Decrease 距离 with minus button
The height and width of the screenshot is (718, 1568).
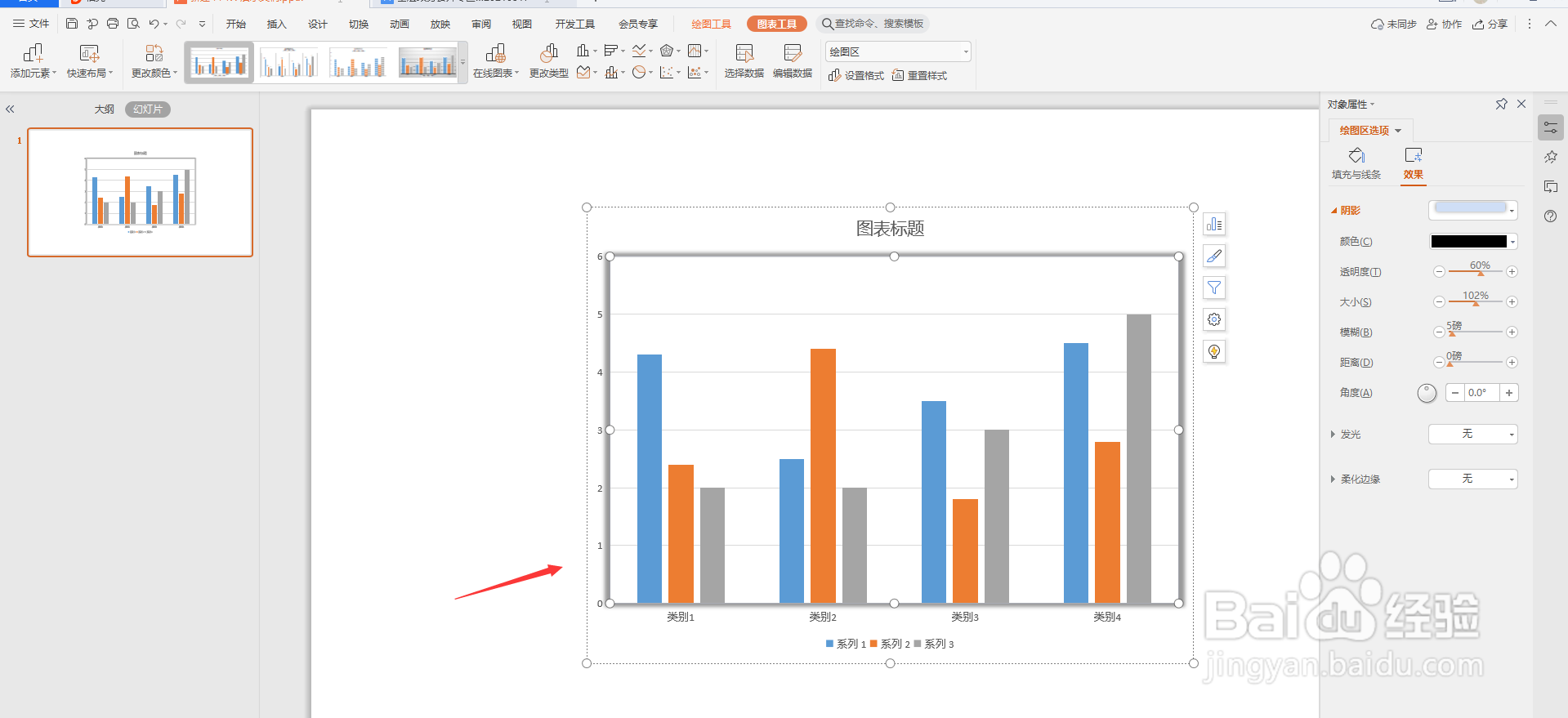[x=1439, y=362]
